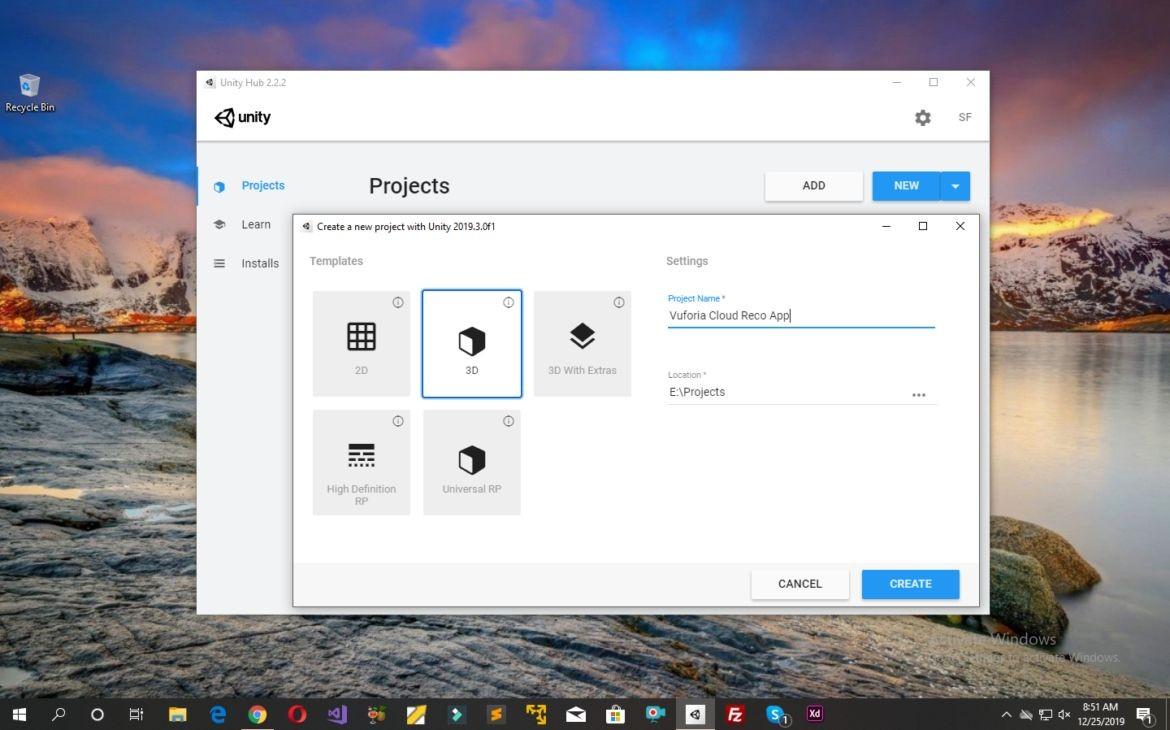Click the ADD project button
The height and width of the screenshot is (730, 1170).
(x=813, y=186)
